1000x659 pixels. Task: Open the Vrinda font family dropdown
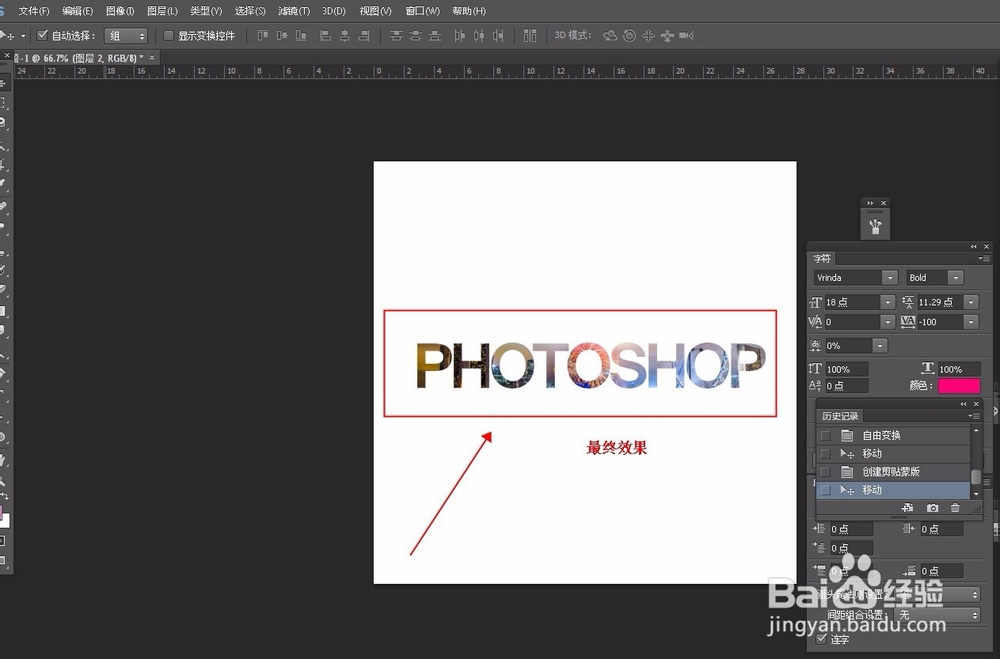point(889,278)
